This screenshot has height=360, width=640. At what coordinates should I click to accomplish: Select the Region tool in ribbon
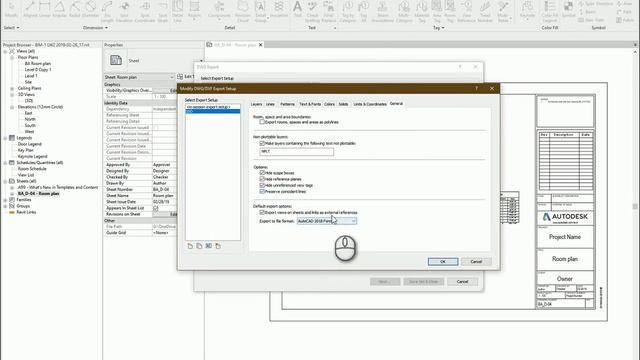click(x=194, y=10)
